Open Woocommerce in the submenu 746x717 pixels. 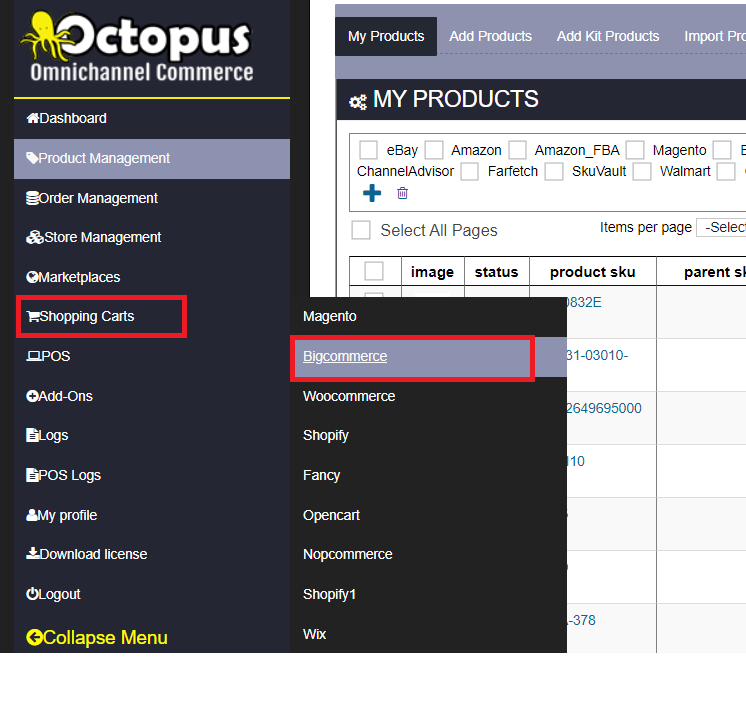pos(428,396)
